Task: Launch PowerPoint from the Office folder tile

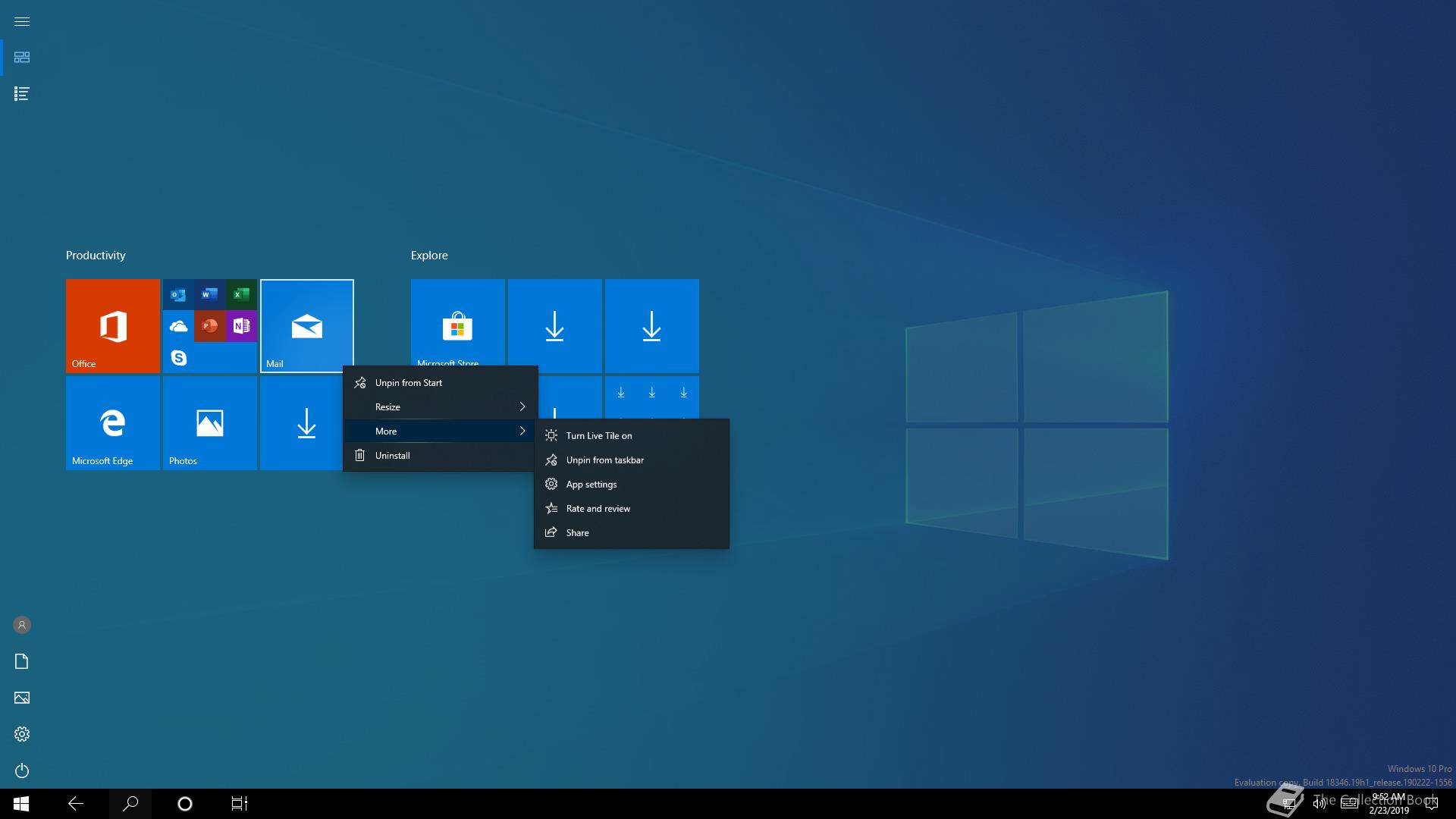Action: (x=210, y=326)
